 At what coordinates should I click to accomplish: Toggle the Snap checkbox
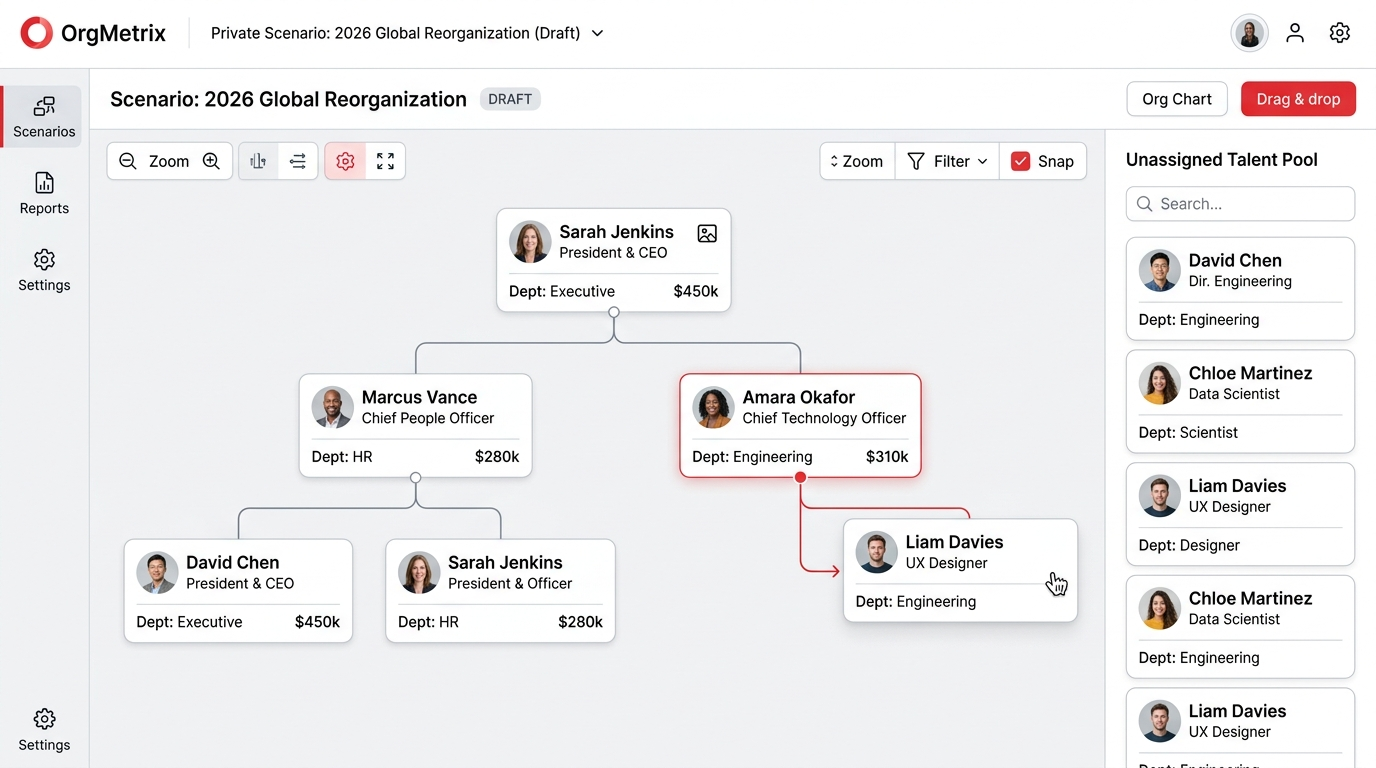point(1020,161)
